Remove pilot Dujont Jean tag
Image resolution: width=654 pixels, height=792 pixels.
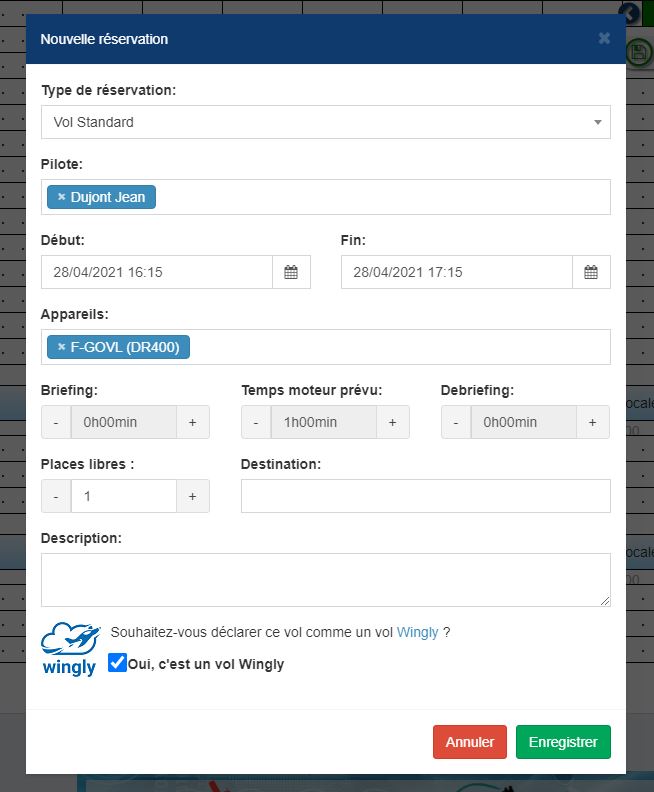(x=61, y=197)
